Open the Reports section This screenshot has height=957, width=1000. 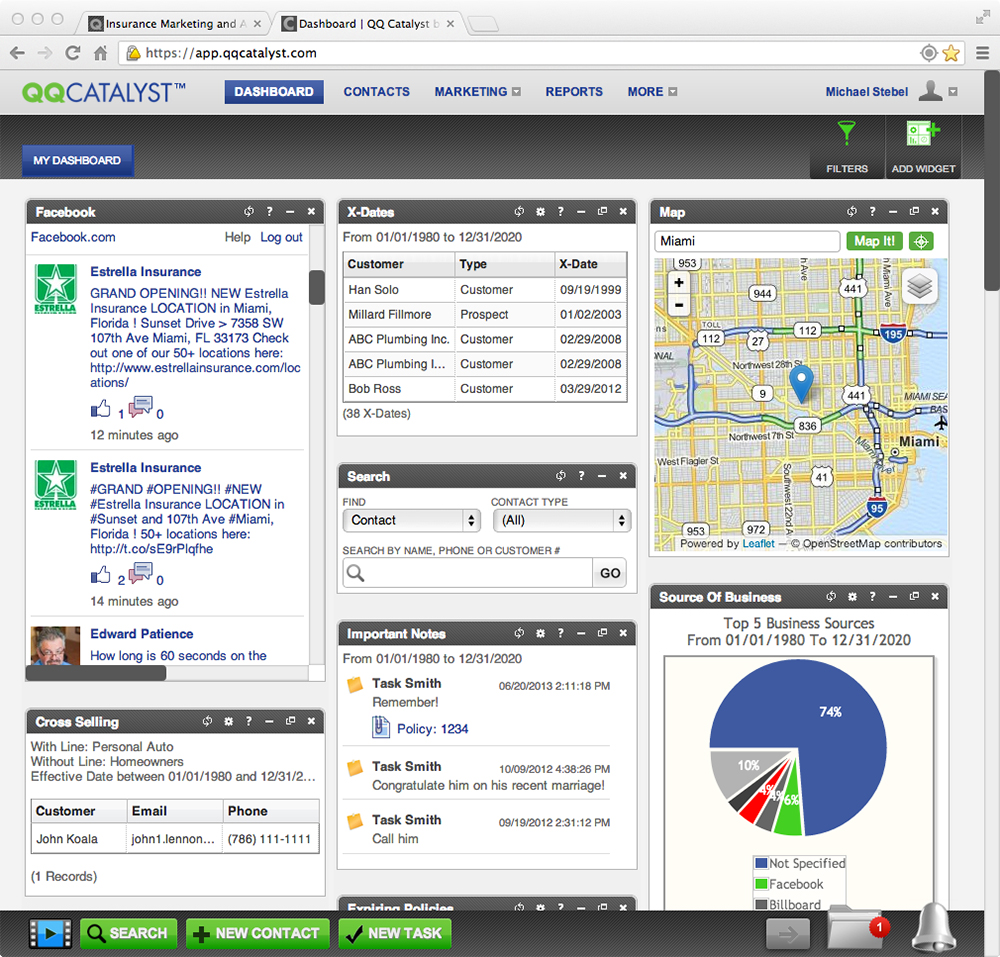pos(573,92)
